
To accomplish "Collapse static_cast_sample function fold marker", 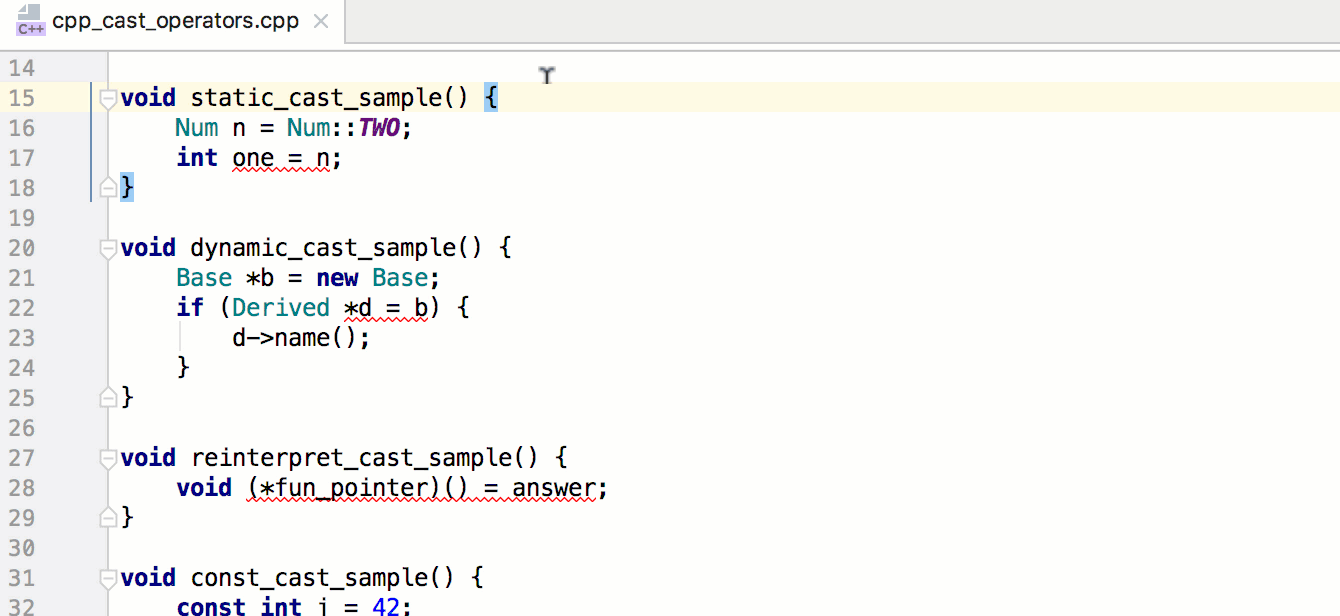I will [x=108, y=98].
